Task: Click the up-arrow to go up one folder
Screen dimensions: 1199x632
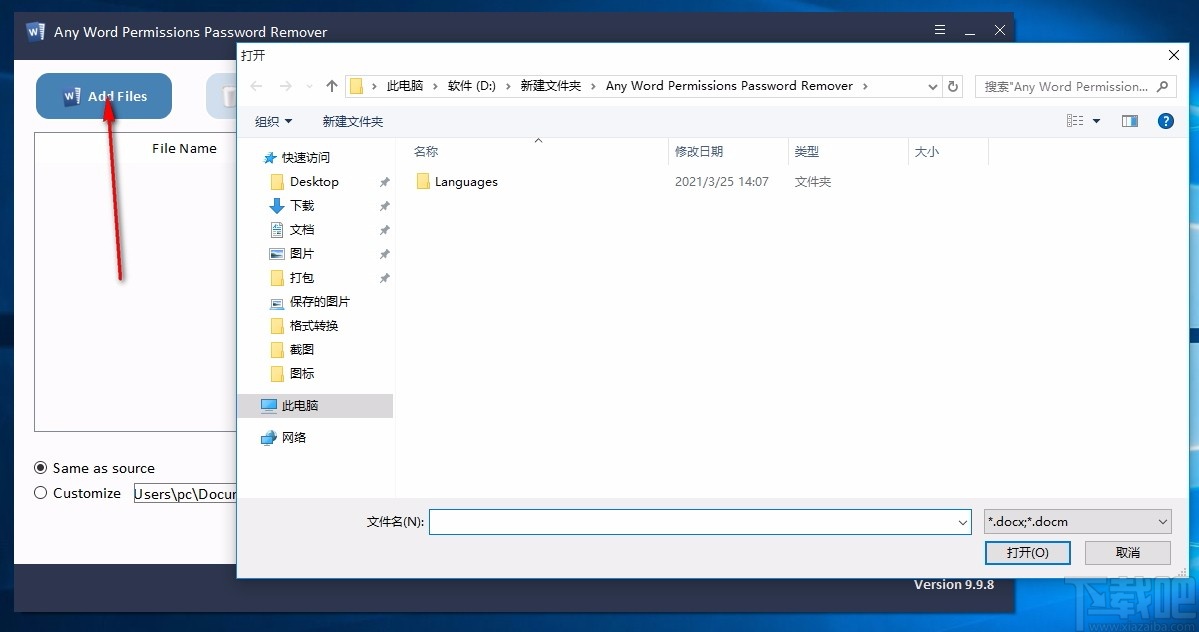Action: 331,86
